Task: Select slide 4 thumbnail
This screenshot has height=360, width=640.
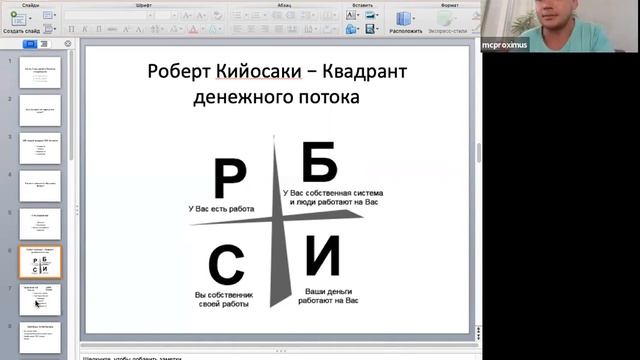Action: pos(40,186)
